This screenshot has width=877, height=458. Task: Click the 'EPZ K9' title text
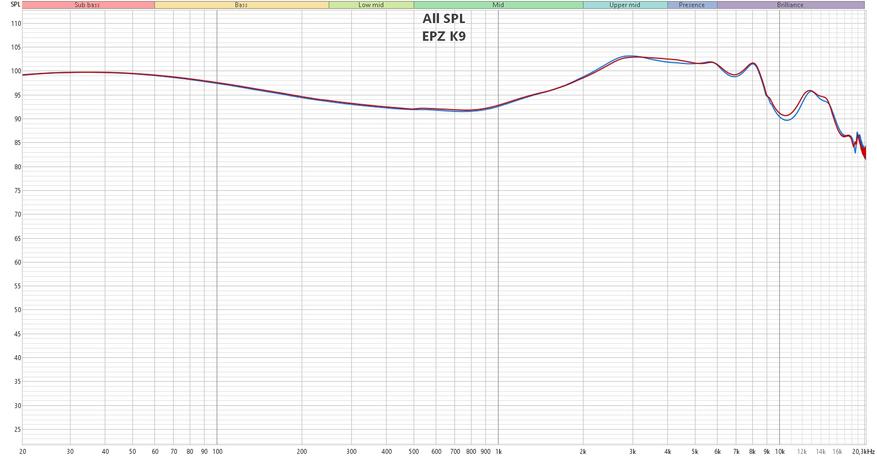pos(444,37)
